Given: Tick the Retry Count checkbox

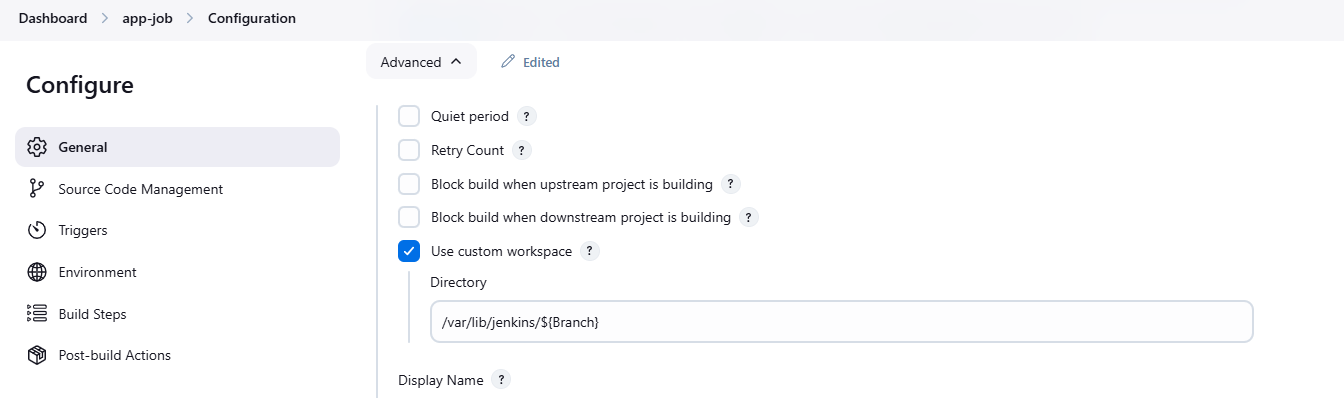Looking at the screenshot, I should (x=409, y=150).
